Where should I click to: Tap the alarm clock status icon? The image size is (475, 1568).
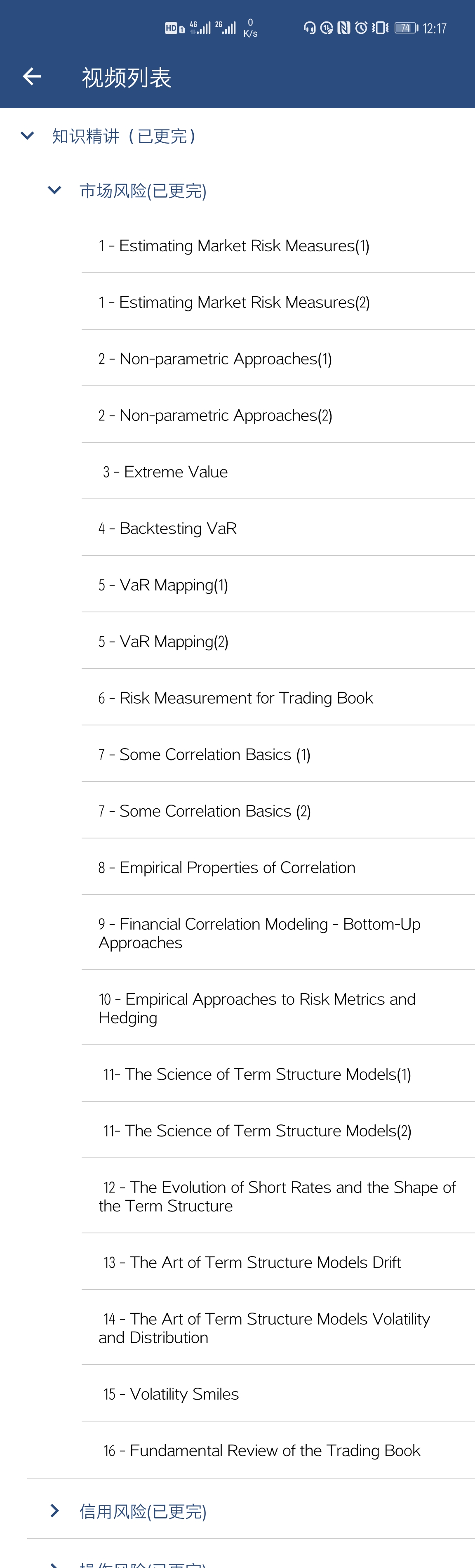pos(361,28)
